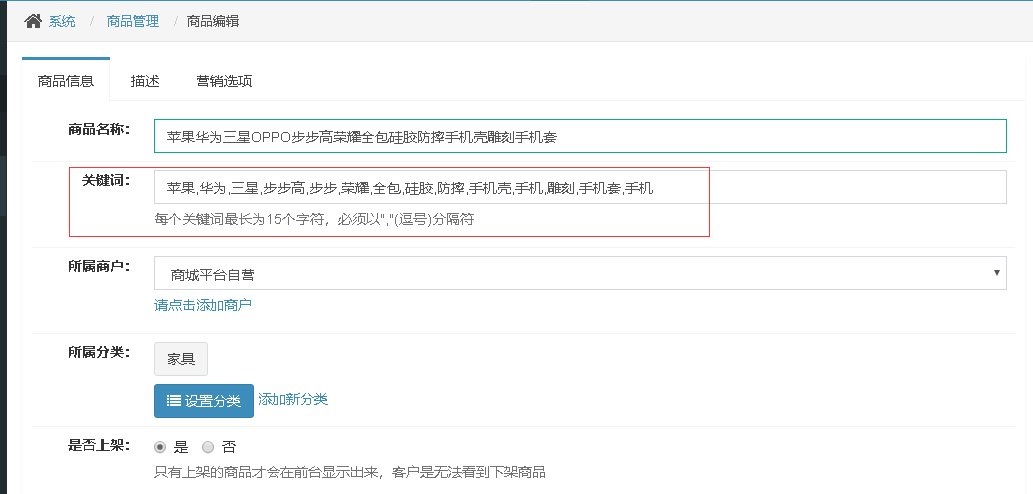This screenshot has width=1033, height=494.
Task: Click the 是否上架 label
Action: 99,445
